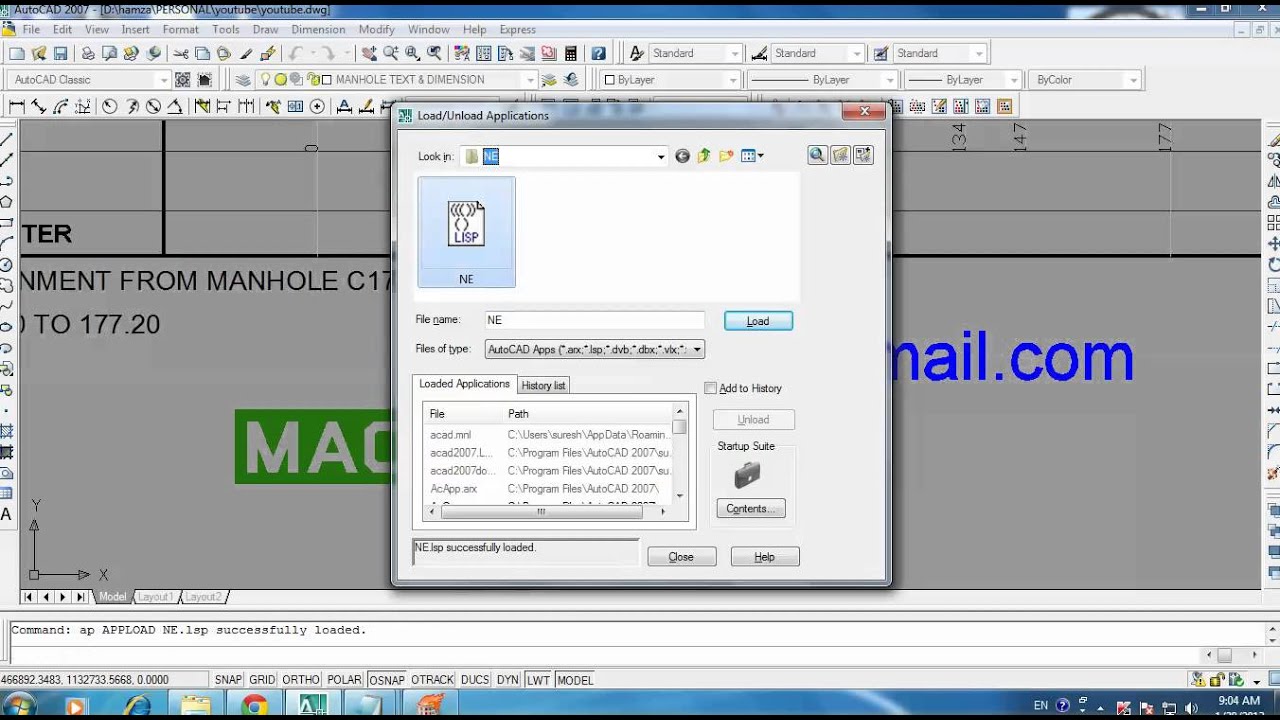
Task: Select the Angular dimension tool
Action: click(x=175, y=106)
